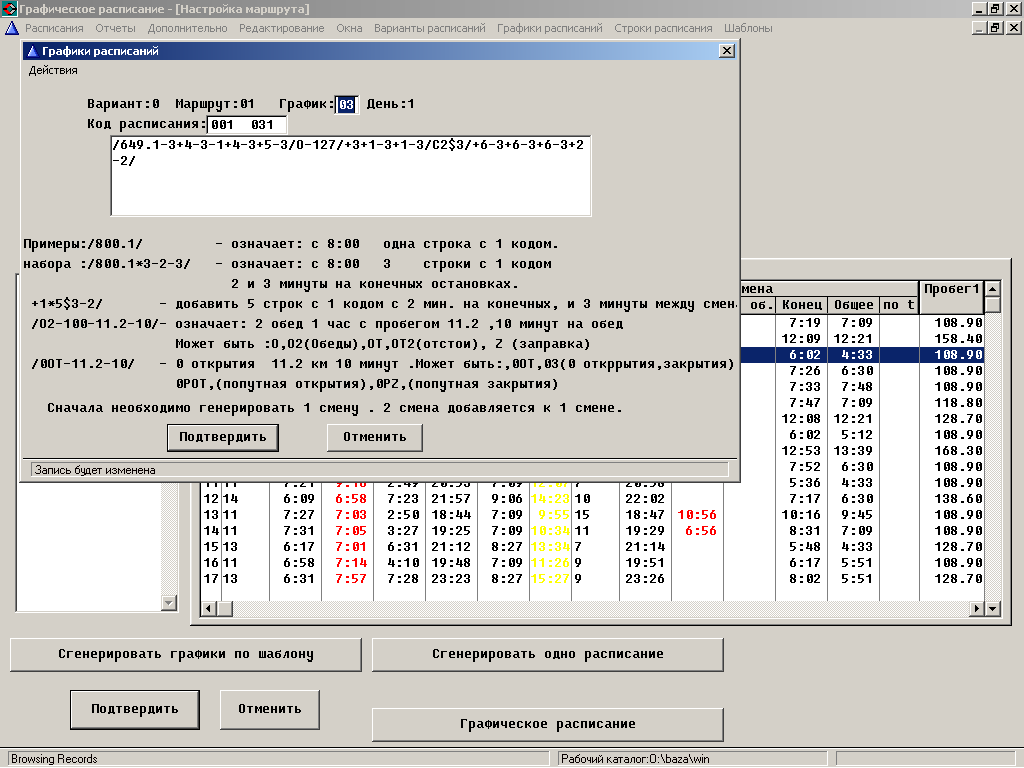1024x768 pixels.
Task: Click Сгенерировать графики по шаблону button
Action: tap(186, 654)
